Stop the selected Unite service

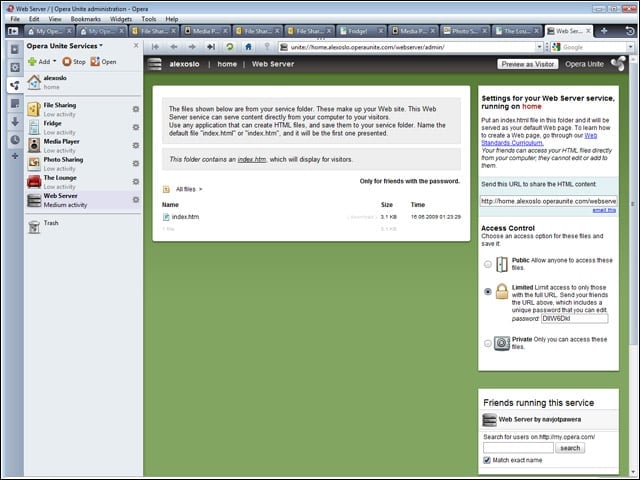click(74, 62)
